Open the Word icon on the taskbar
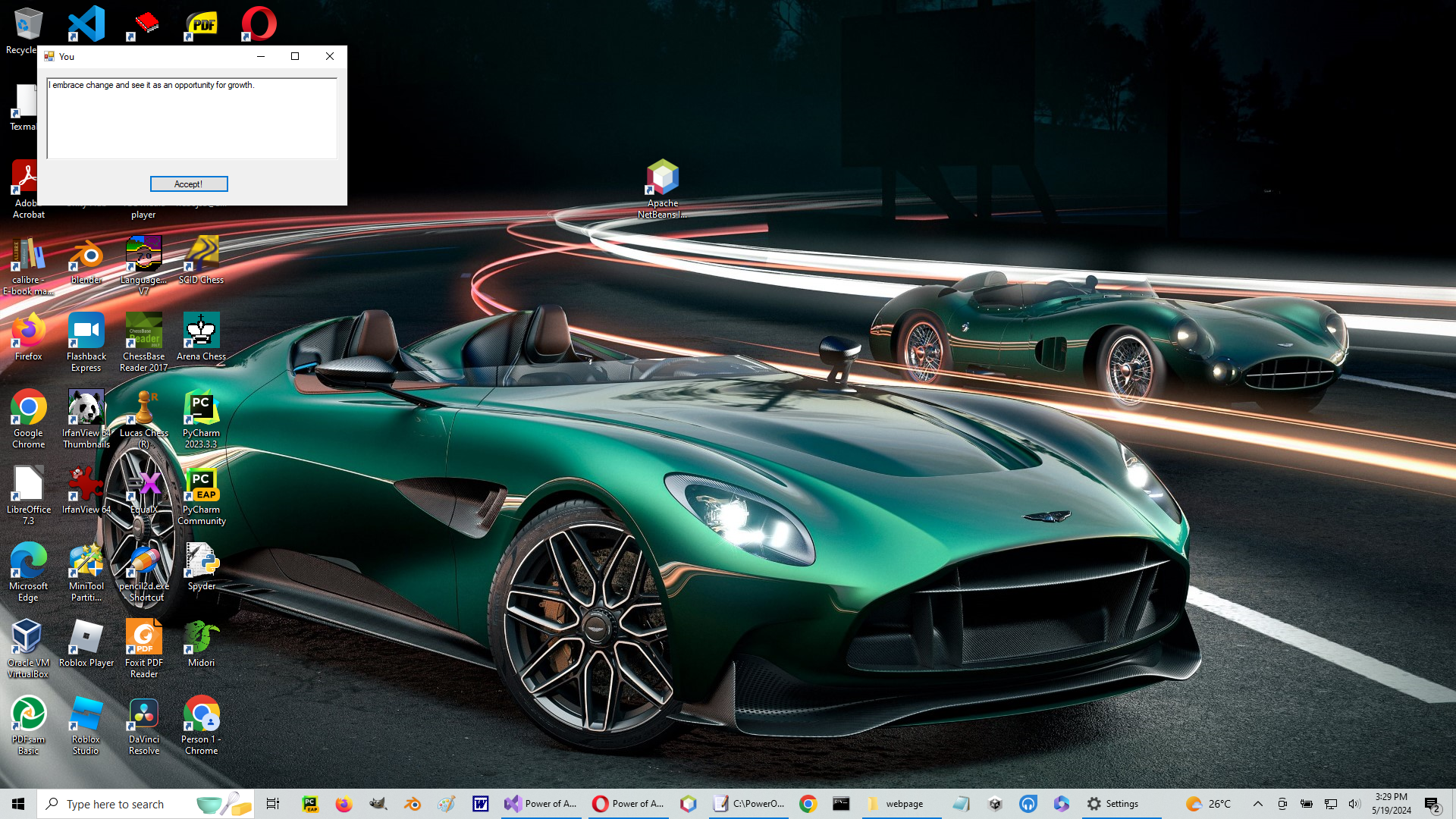Screen dimensions: 1456x819 pyautogui.click(x=481, y=804)
